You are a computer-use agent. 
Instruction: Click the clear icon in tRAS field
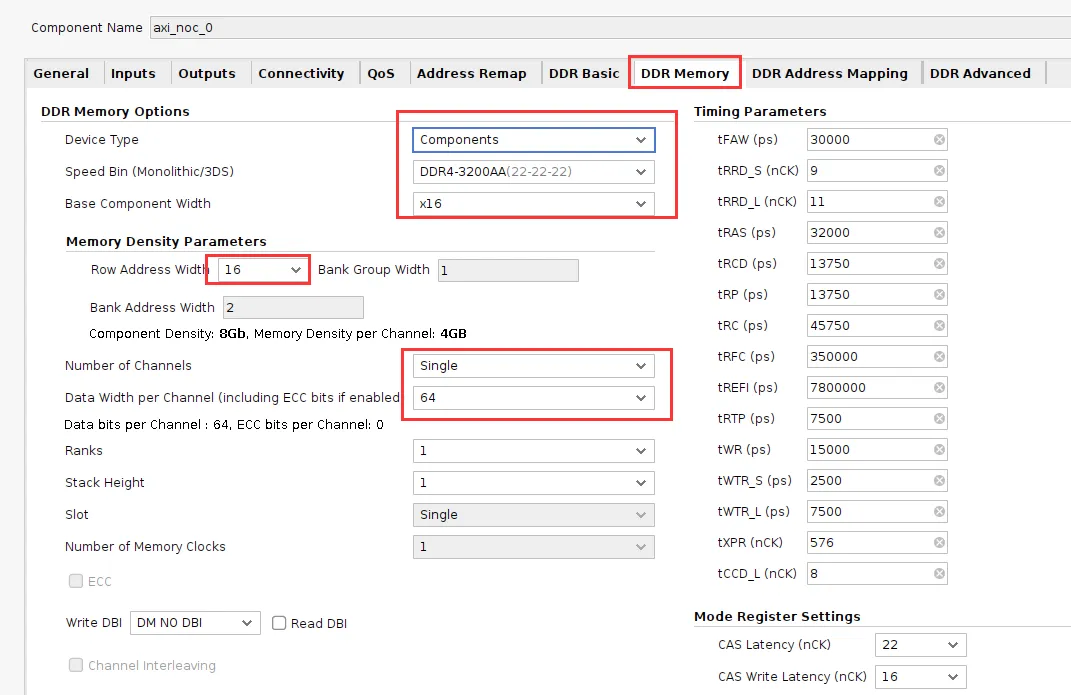(x=939, y=233)
